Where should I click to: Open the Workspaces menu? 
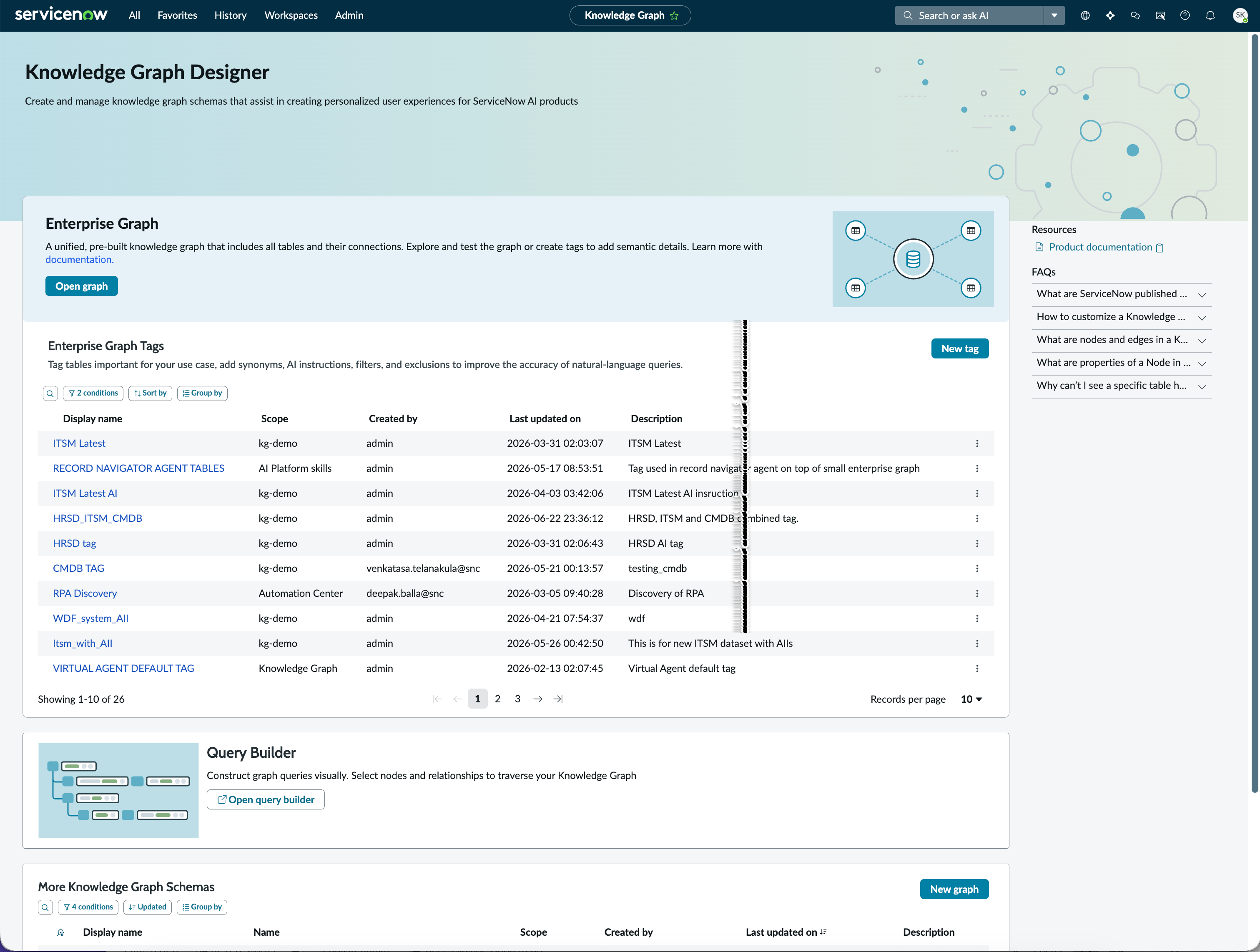[291, 15]
